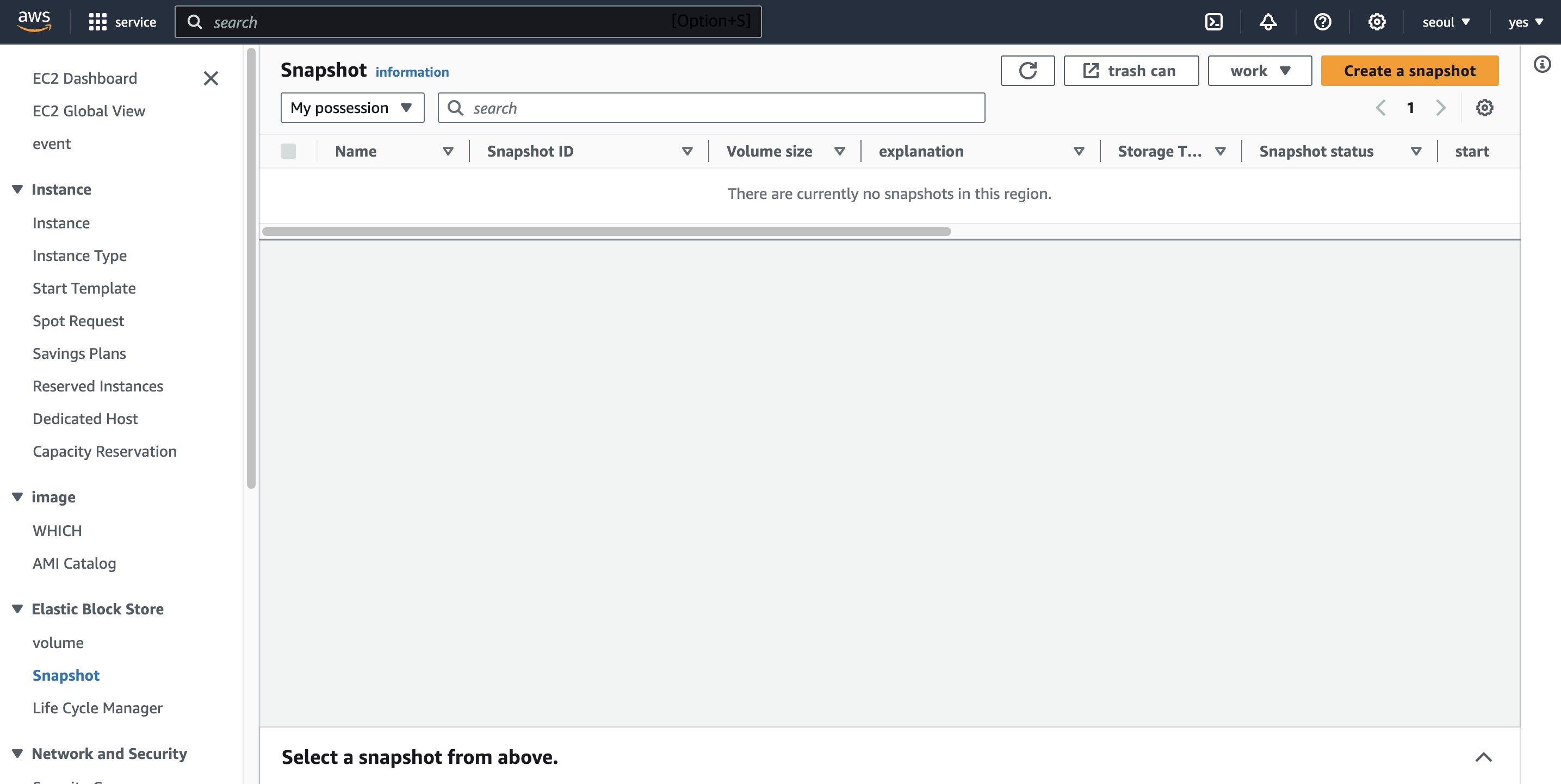The width and height of the screenshot is (1561, 784).
Task: Open table preferences gear icon
Action: pos(1484,108)
